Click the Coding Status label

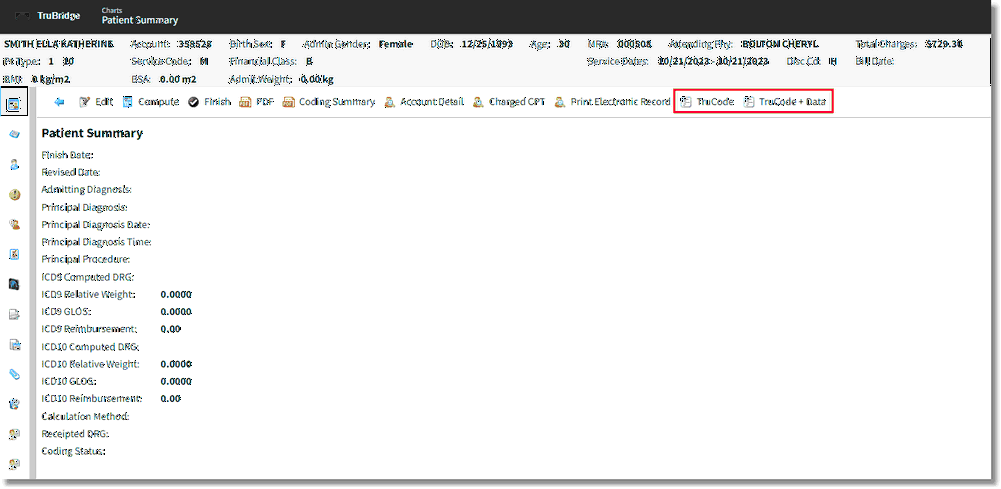73,451
